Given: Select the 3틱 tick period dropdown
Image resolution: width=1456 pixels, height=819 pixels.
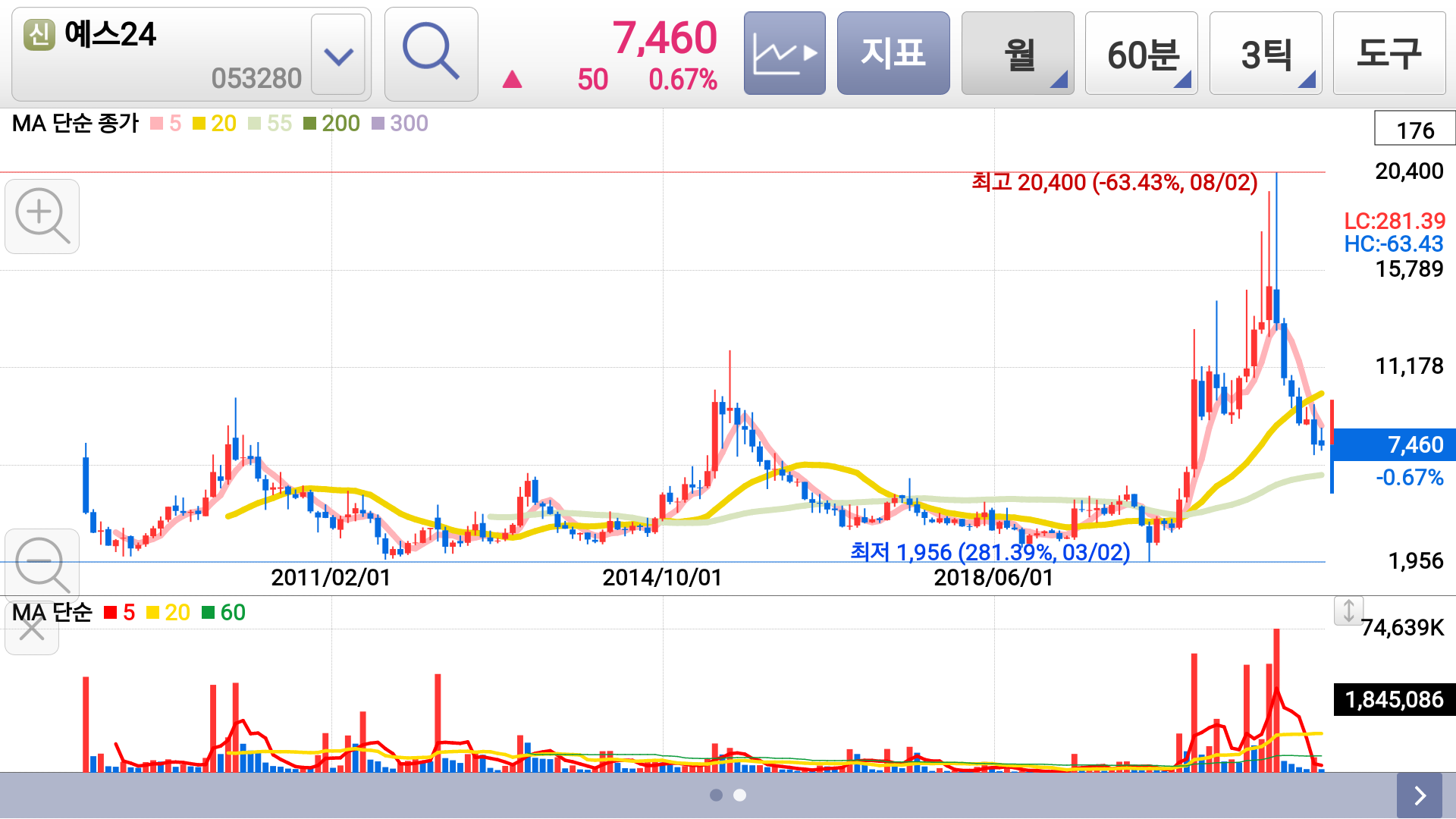Looking at the screenshot, I should pos(1266,53).
